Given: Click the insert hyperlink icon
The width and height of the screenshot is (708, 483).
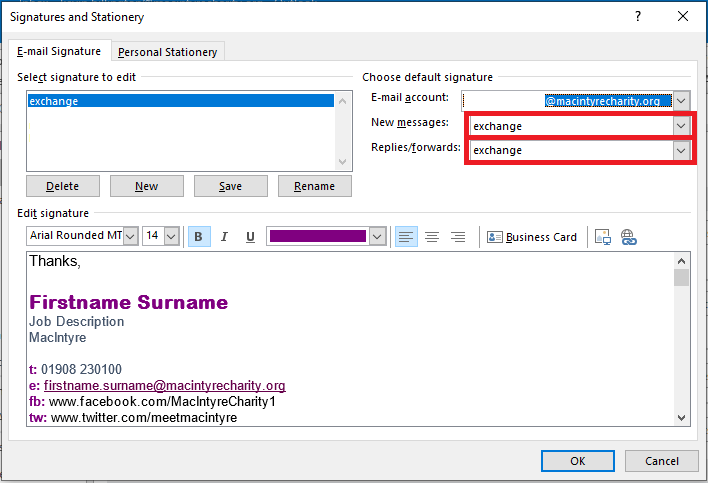Looking at the screenshot, I should point(629,237).
